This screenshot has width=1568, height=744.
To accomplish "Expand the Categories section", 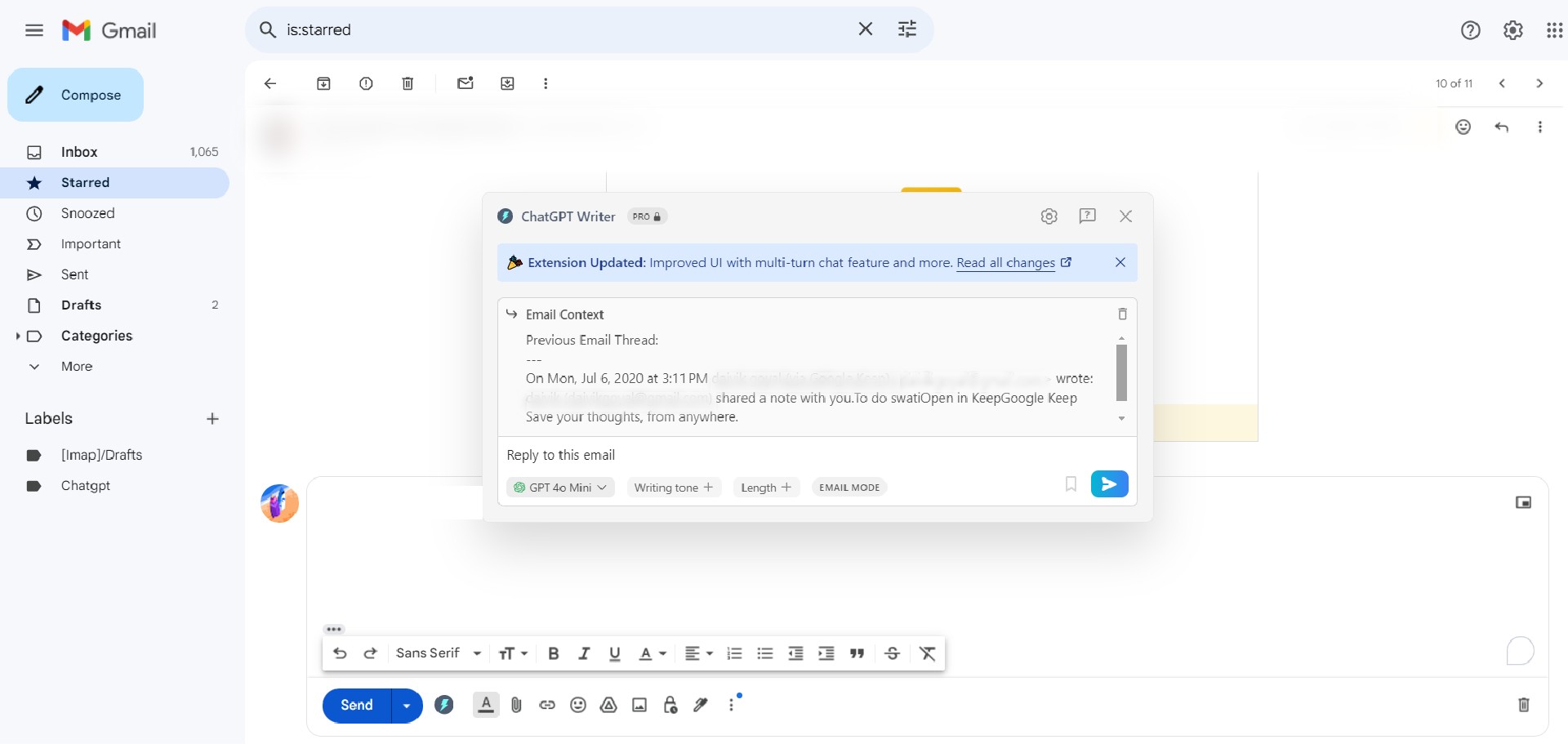I will (x=18, y=336).
